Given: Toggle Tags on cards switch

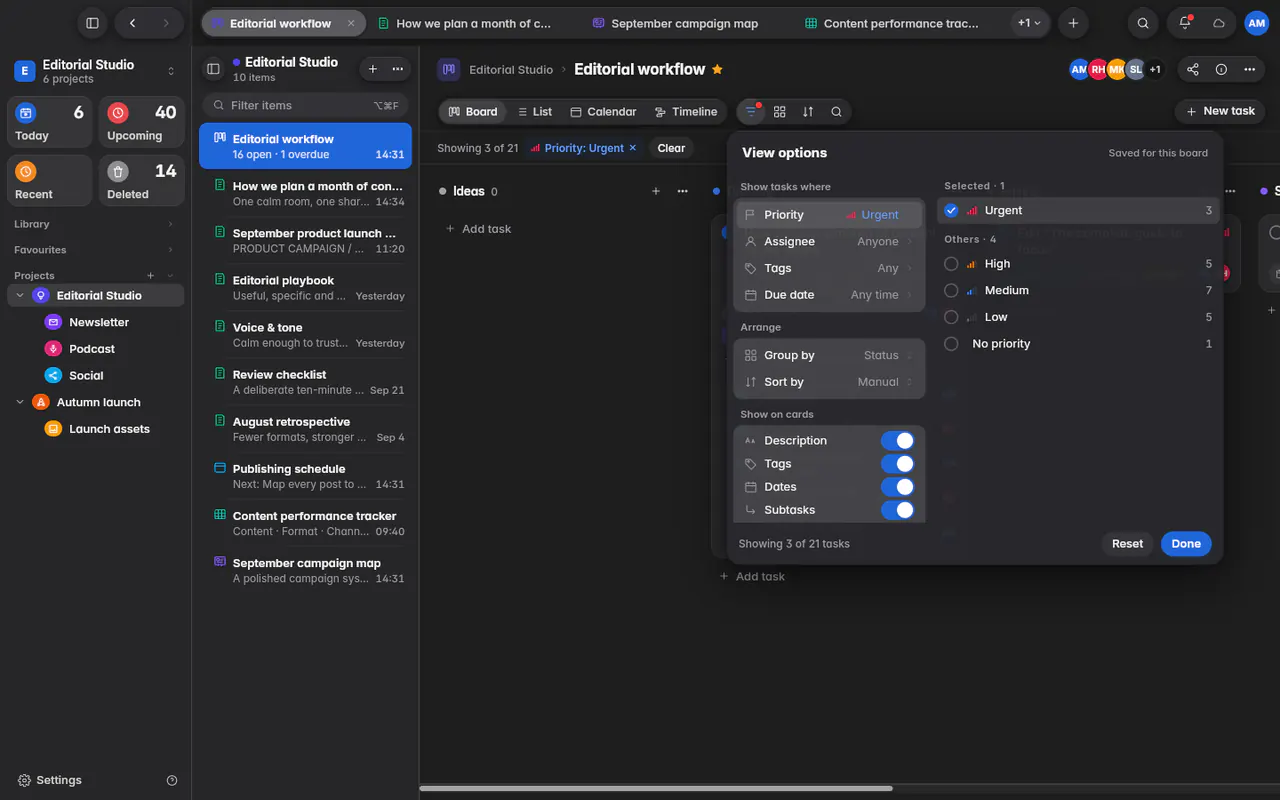Looking at the screenshot, I should (897, 463).
